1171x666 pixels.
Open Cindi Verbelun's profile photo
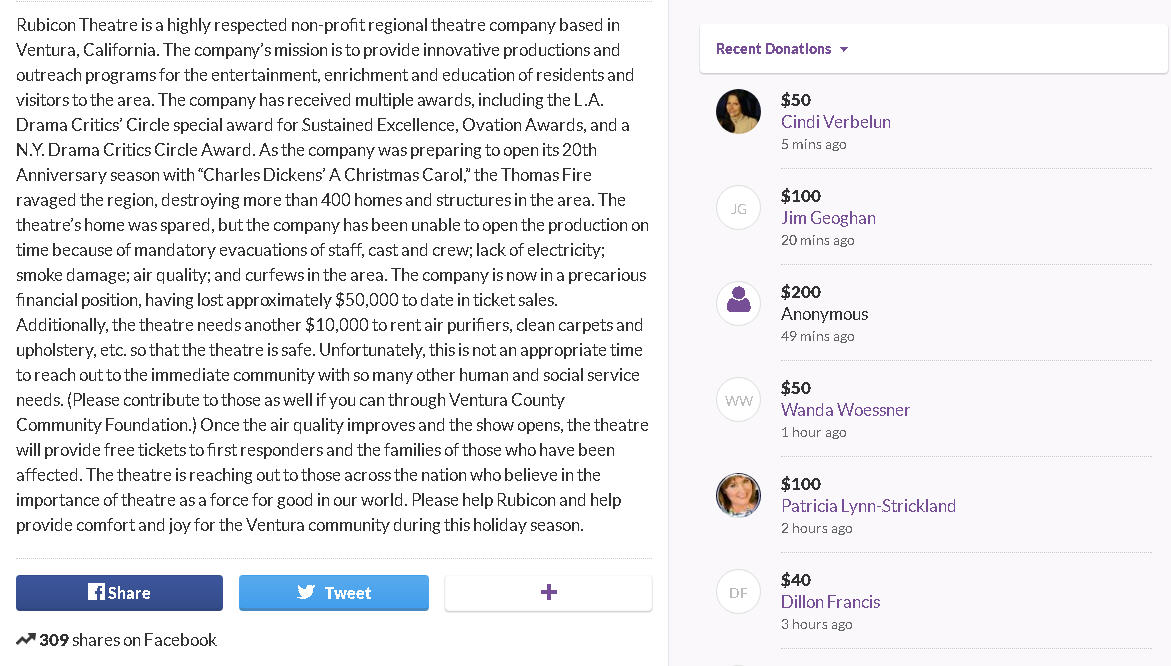point(739,111)
